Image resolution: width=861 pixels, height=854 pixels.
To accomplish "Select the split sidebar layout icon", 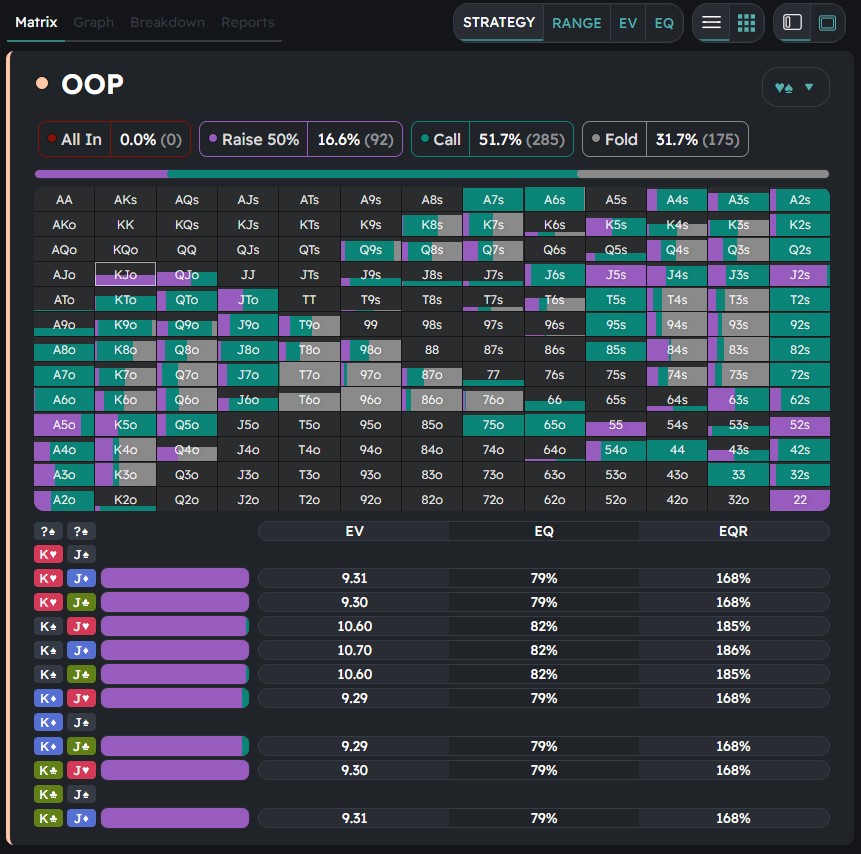I will pyautogui.click(x=792, y=23).
